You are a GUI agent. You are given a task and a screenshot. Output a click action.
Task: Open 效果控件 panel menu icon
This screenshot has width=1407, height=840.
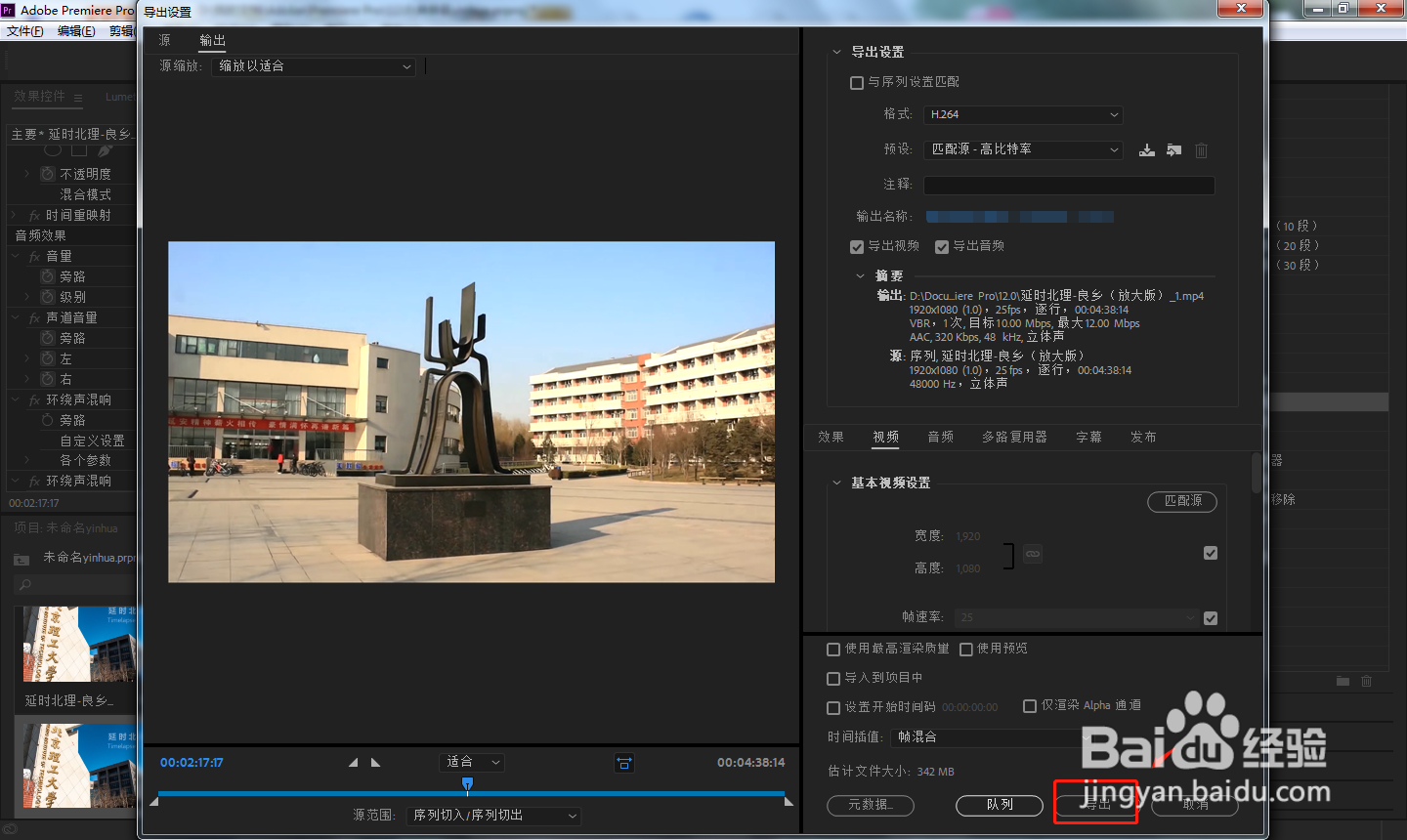(x=78, y=98)
